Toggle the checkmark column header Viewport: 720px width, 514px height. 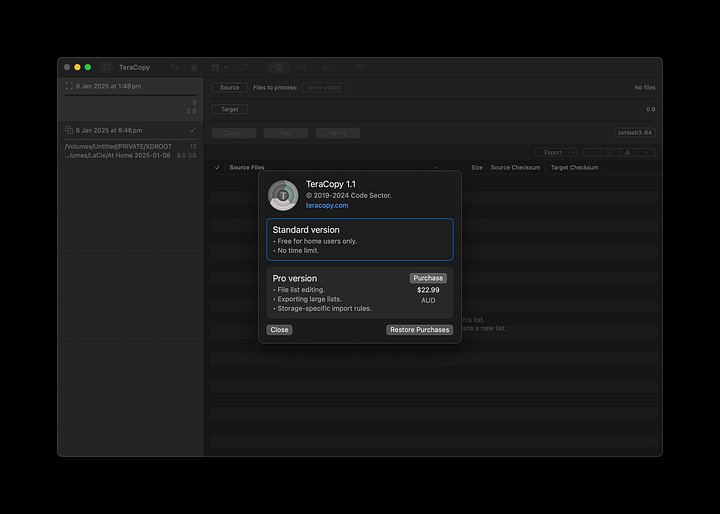coord(217,167)
